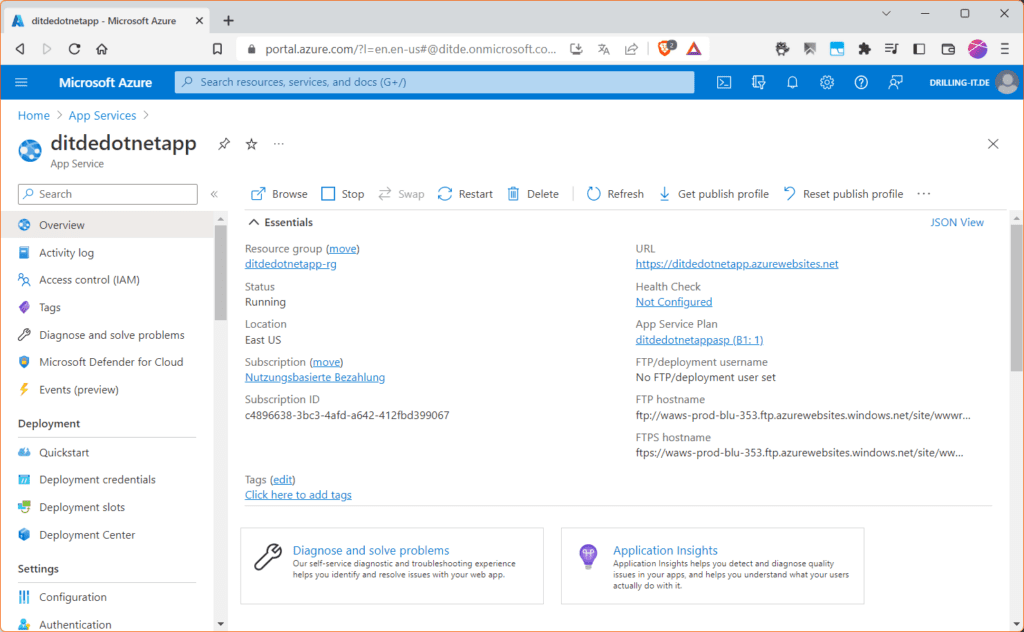This screenshot has height=632, width=1024.
Task: Open the ditdedotnetapp.azurewebsites.net URL
Action: [737, 264]
